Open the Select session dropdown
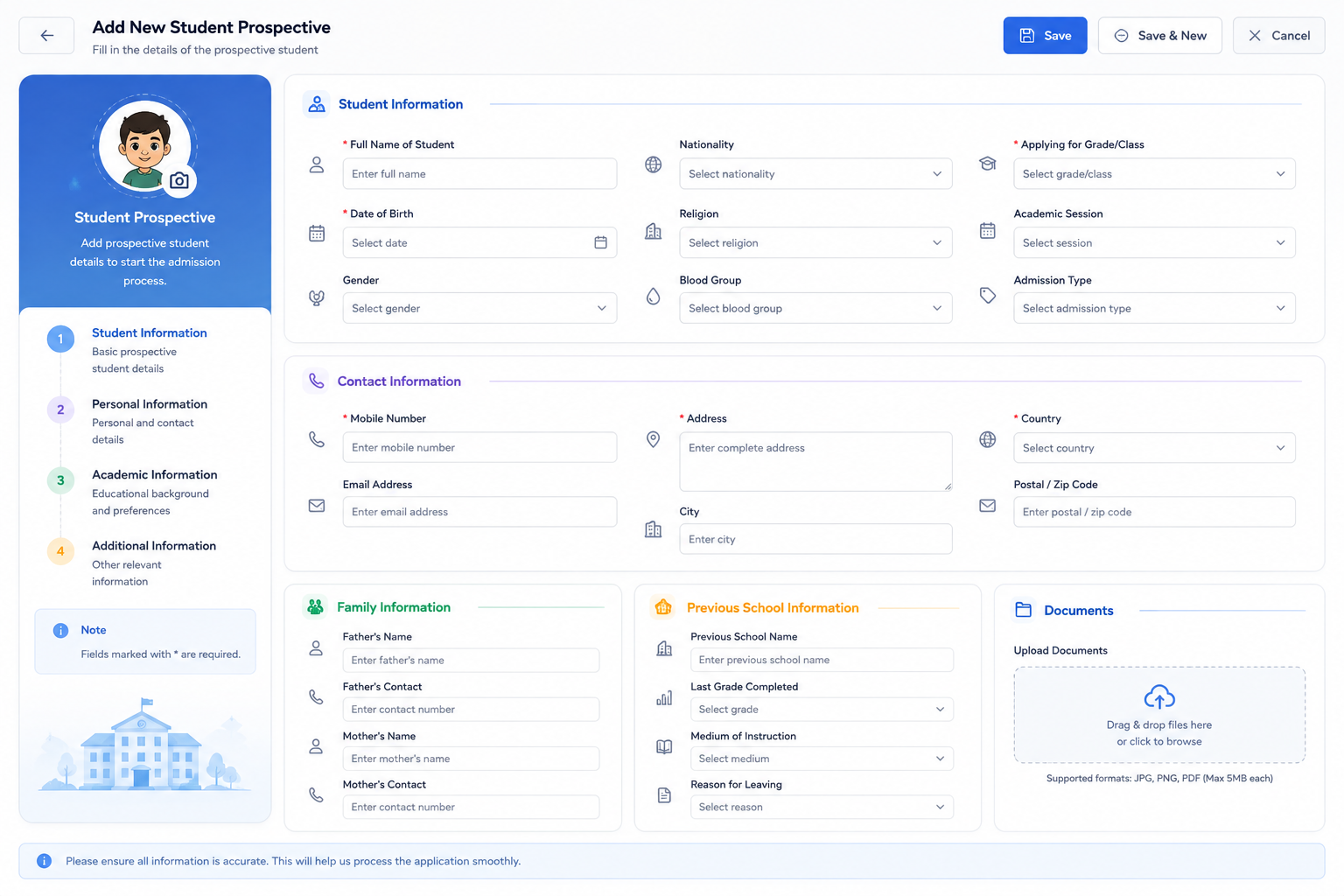 tap(1154, 242)
